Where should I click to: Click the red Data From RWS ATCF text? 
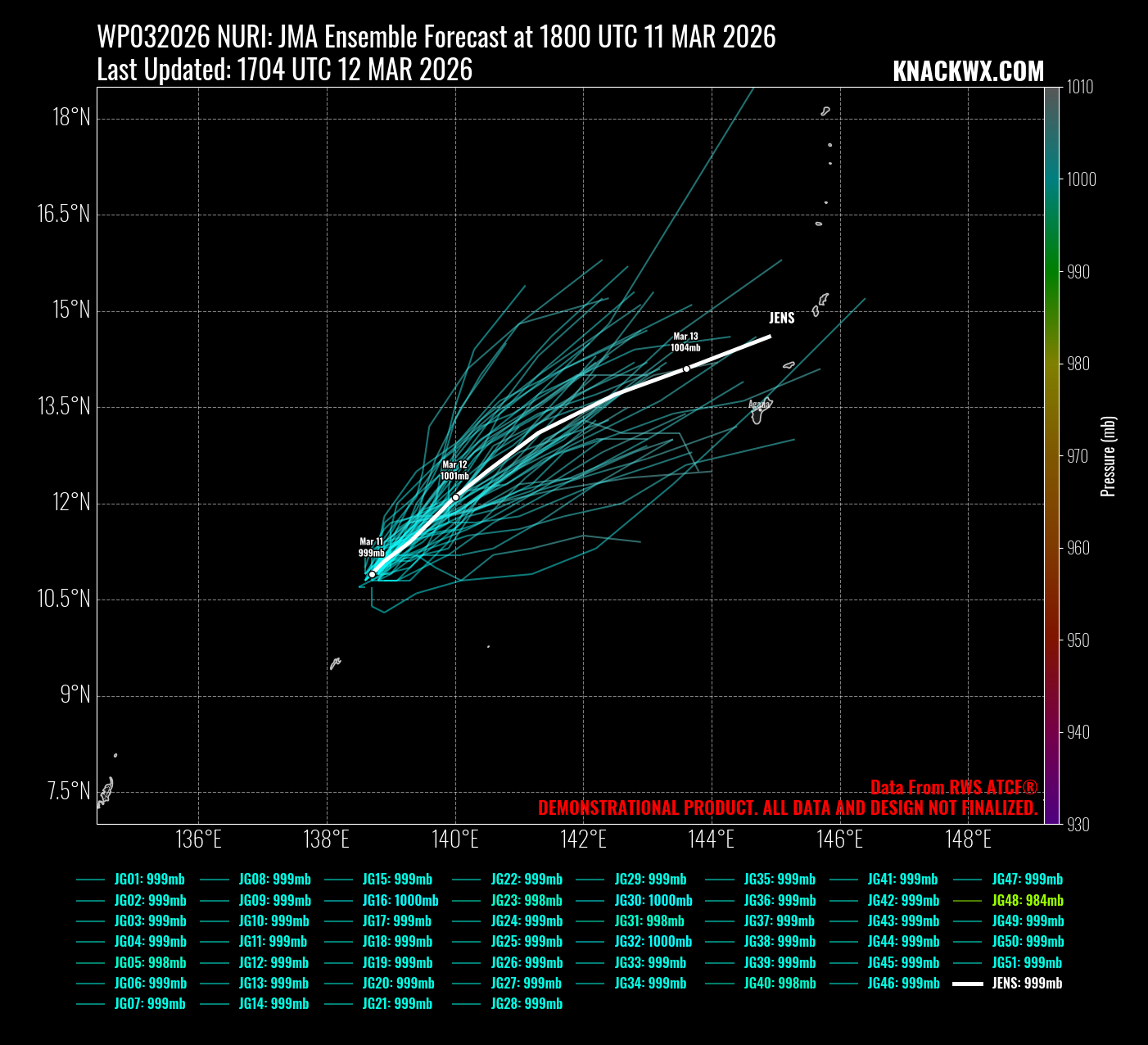pos(953,788)
